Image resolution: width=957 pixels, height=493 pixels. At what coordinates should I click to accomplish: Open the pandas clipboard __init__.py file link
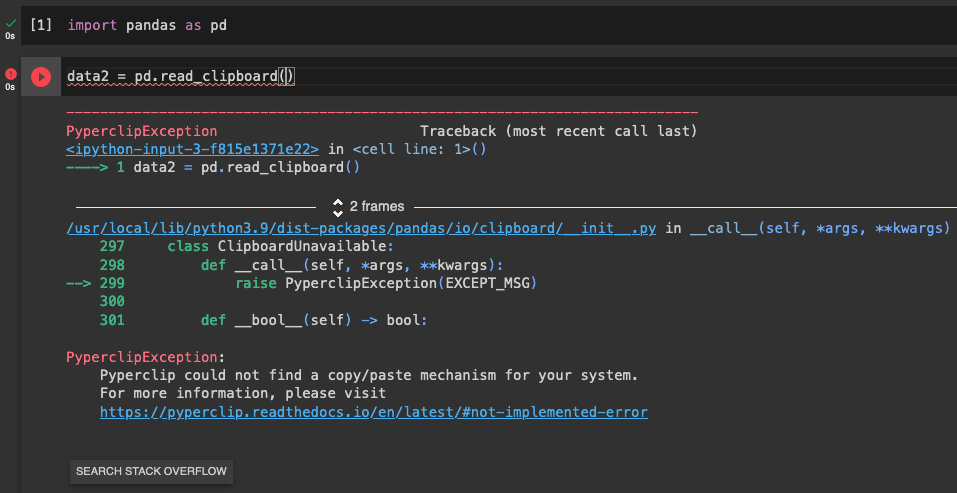coord(361,228)
